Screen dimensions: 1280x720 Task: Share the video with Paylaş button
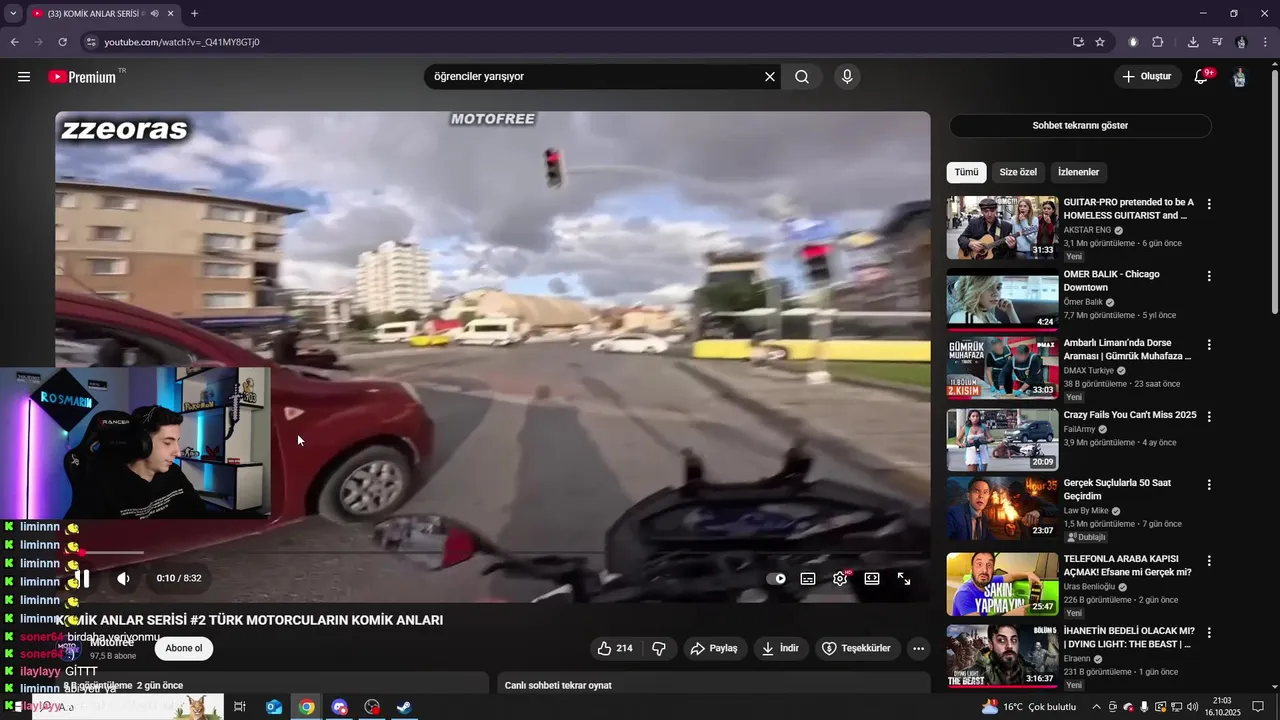click(x=714, y=648)
